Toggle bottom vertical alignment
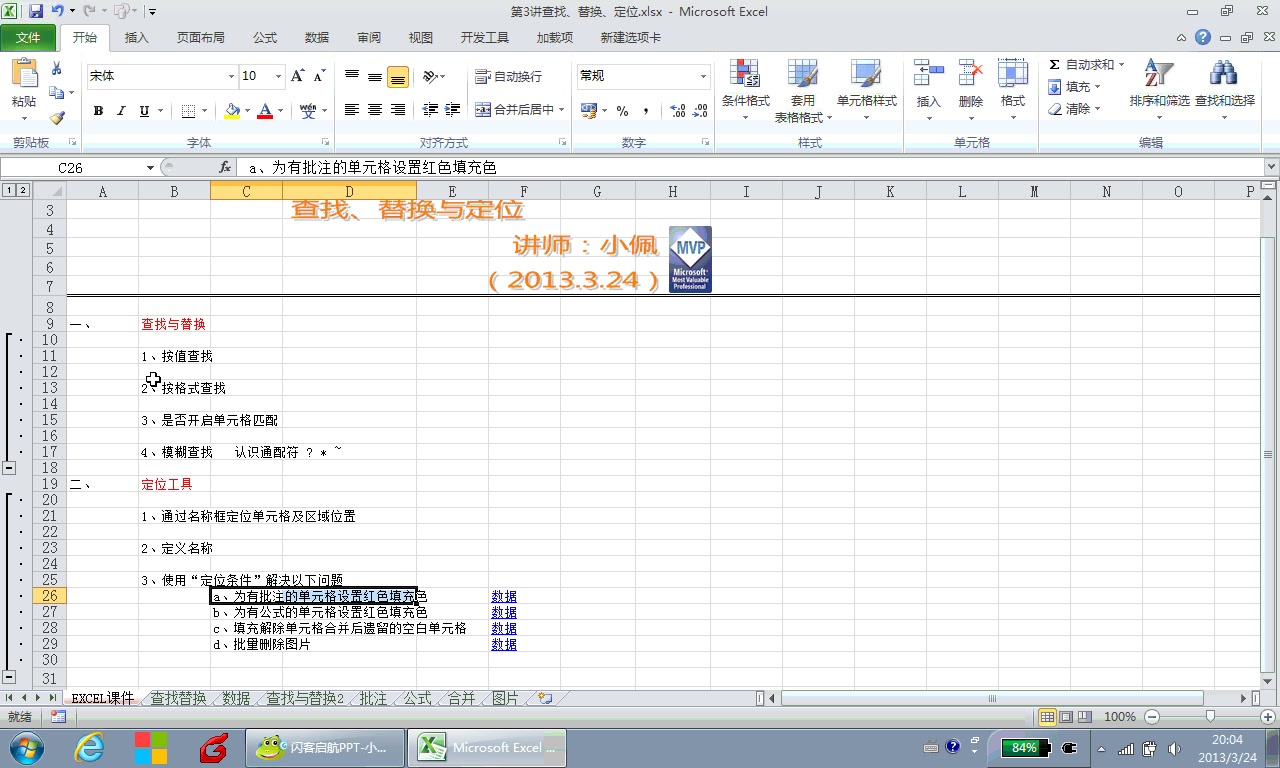Screen dimensions: 1280x768 (398, 76)
